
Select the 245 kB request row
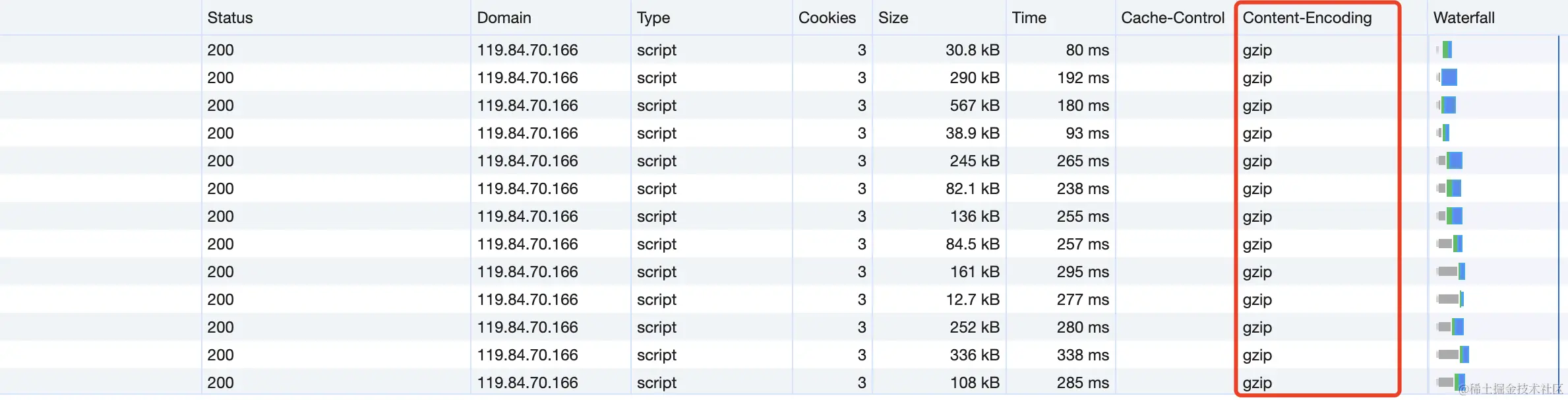point(974,161)
